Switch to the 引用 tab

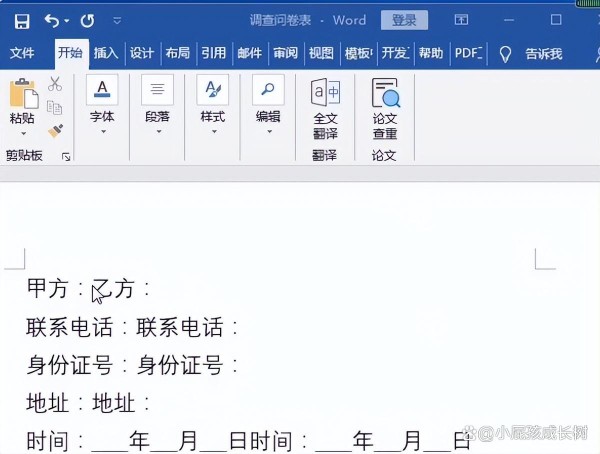pos(214,53)
